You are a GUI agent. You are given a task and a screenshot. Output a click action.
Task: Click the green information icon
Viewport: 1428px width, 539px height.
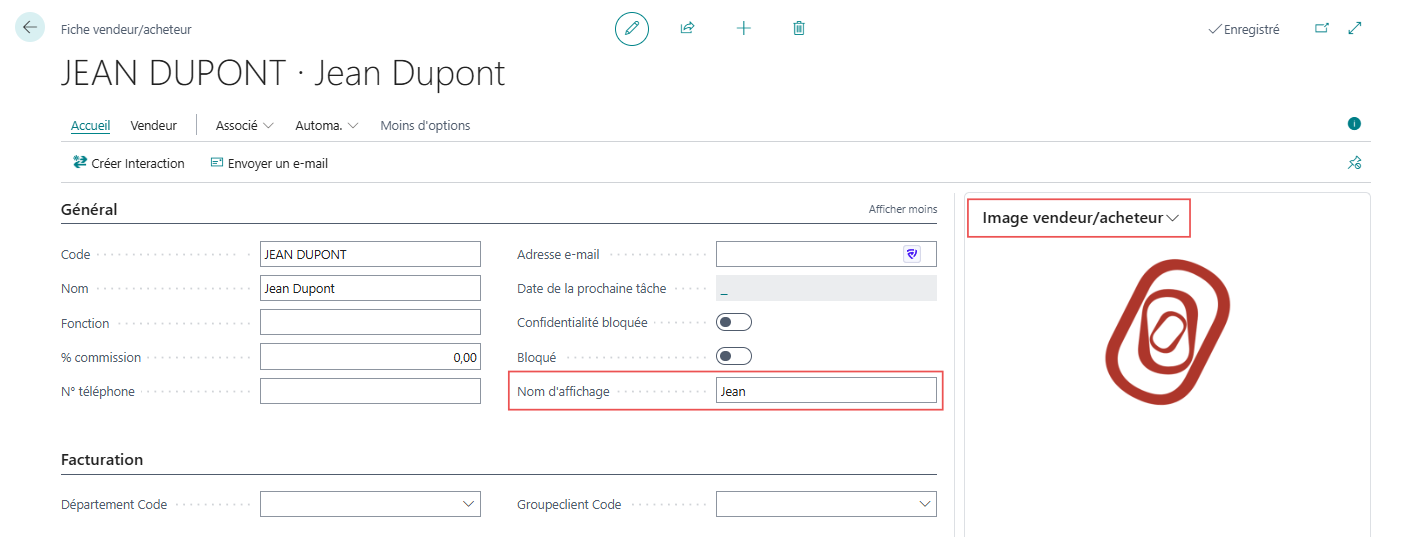tap(1354, 124)
